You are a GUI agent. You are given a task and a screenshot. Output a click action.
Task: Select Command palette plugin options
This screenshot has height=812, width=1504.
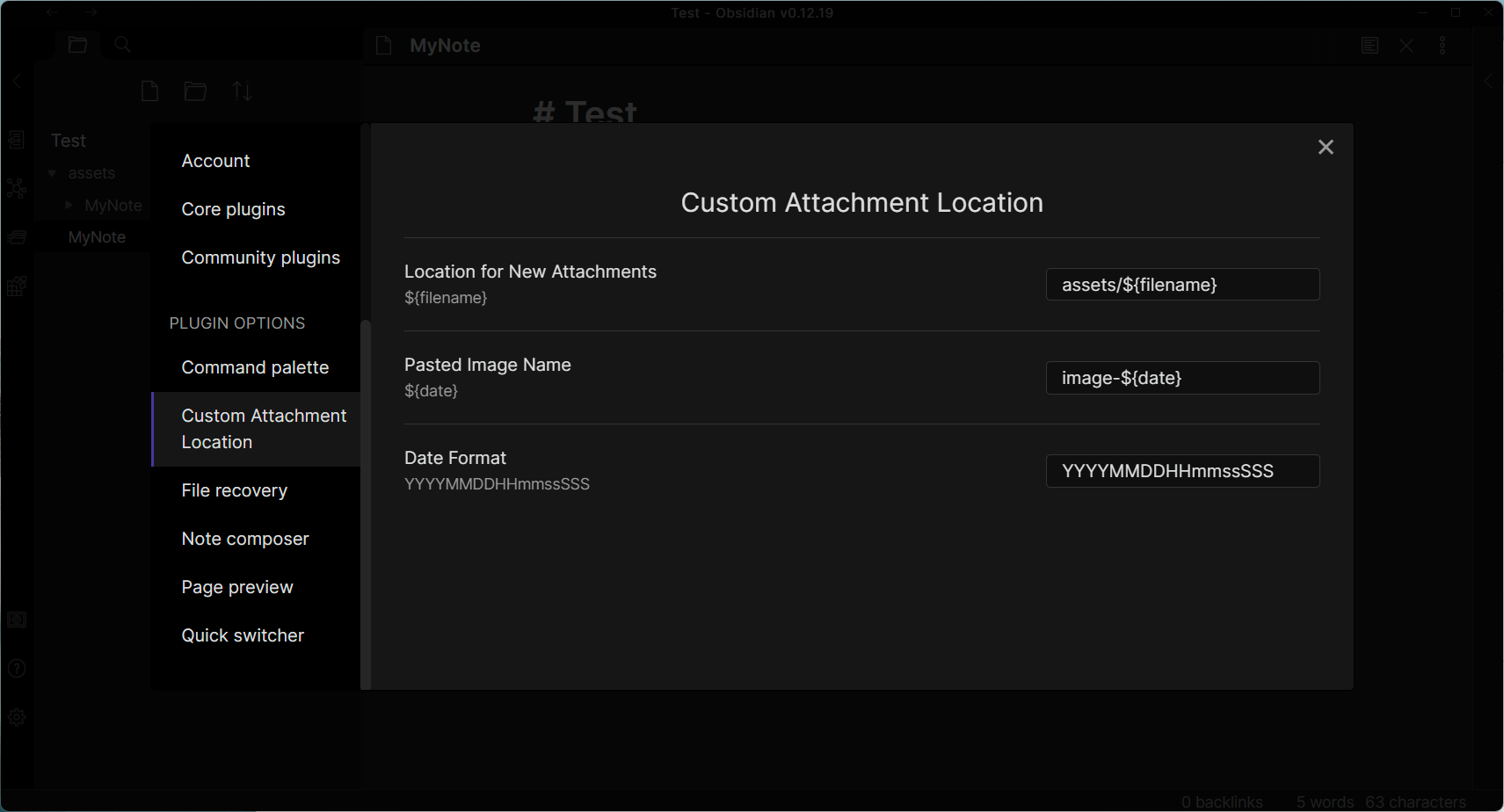pos(256,367)
